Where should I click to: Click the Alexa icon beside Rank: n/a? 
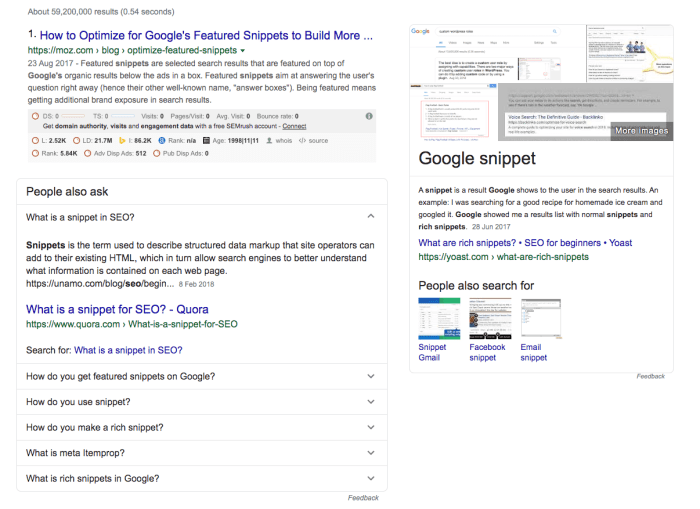[x=162, y=141]
